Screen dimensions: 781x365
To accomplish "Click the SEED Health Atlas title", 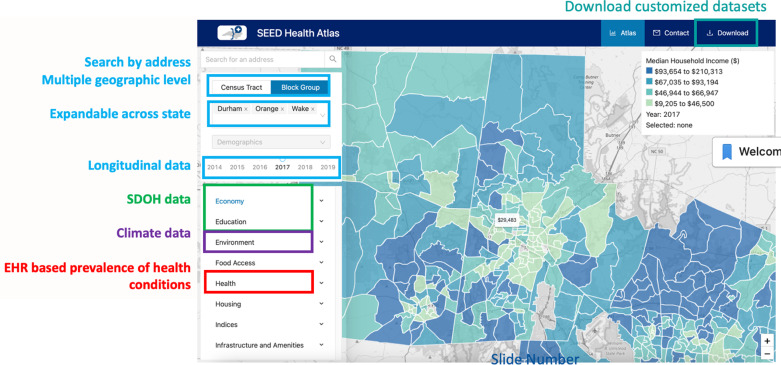I will coord(298,33).
